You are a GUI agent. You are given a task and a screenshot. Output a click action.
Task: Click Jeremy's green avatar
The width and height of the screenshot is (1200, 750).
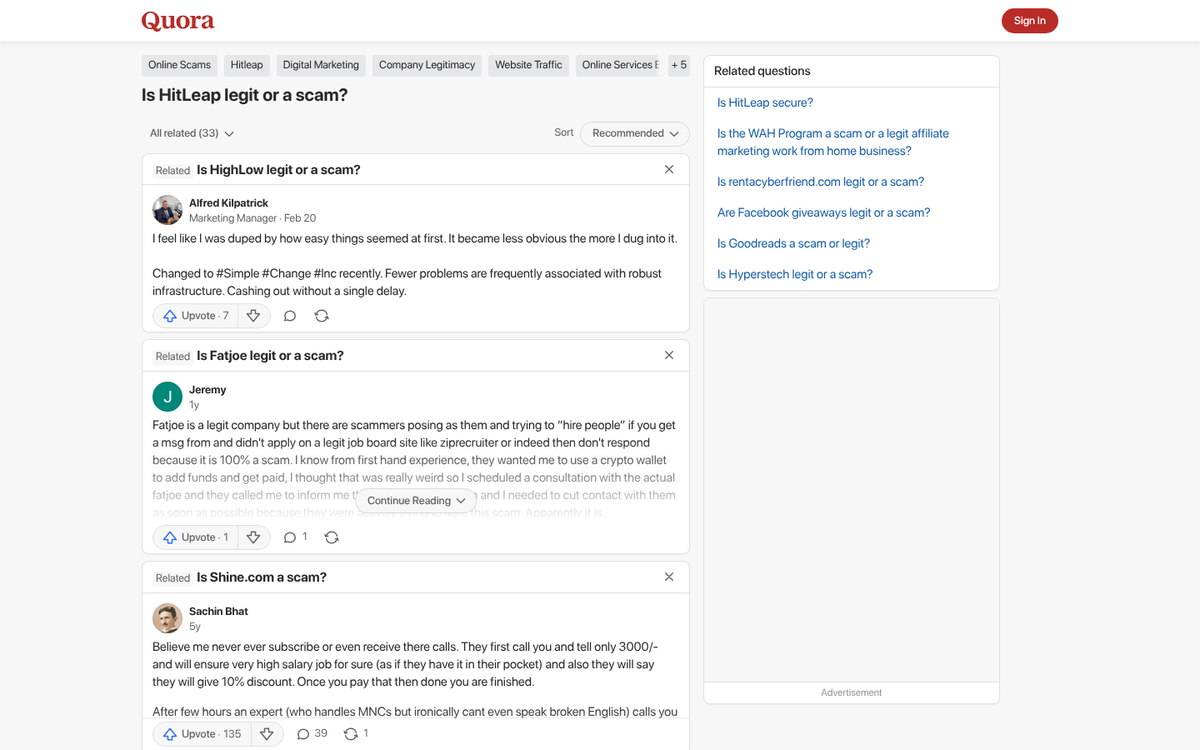coord(167,396)
